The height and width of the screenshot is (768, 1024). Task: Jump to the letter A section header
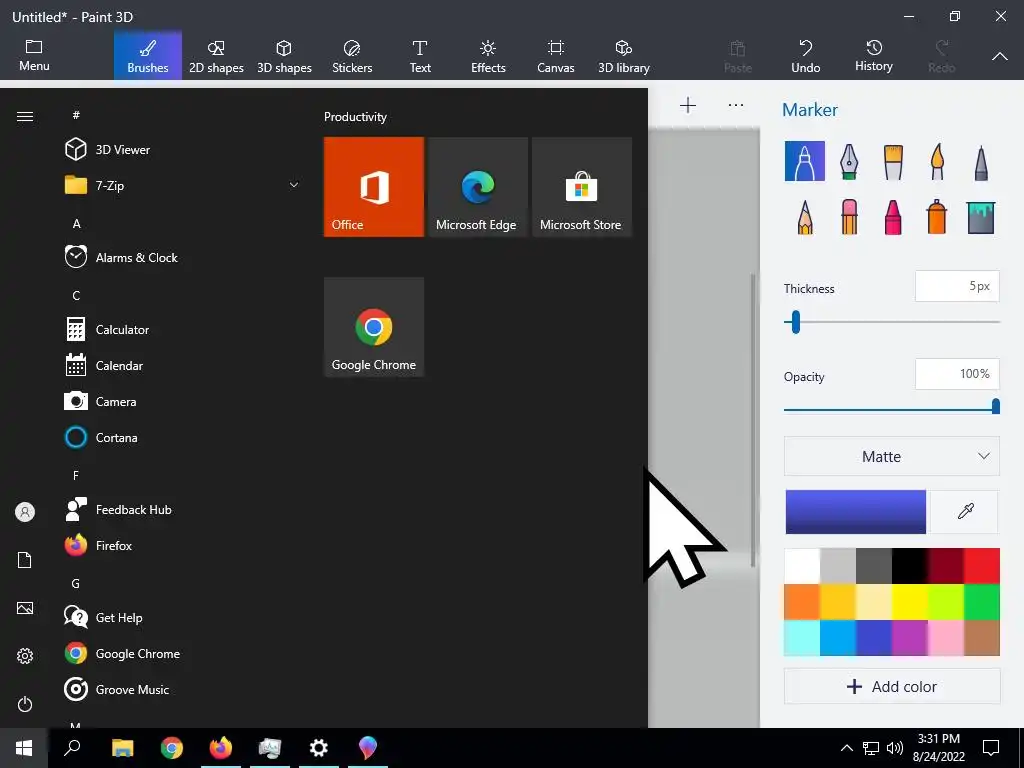pyautogui.click(x=76, y=223)
